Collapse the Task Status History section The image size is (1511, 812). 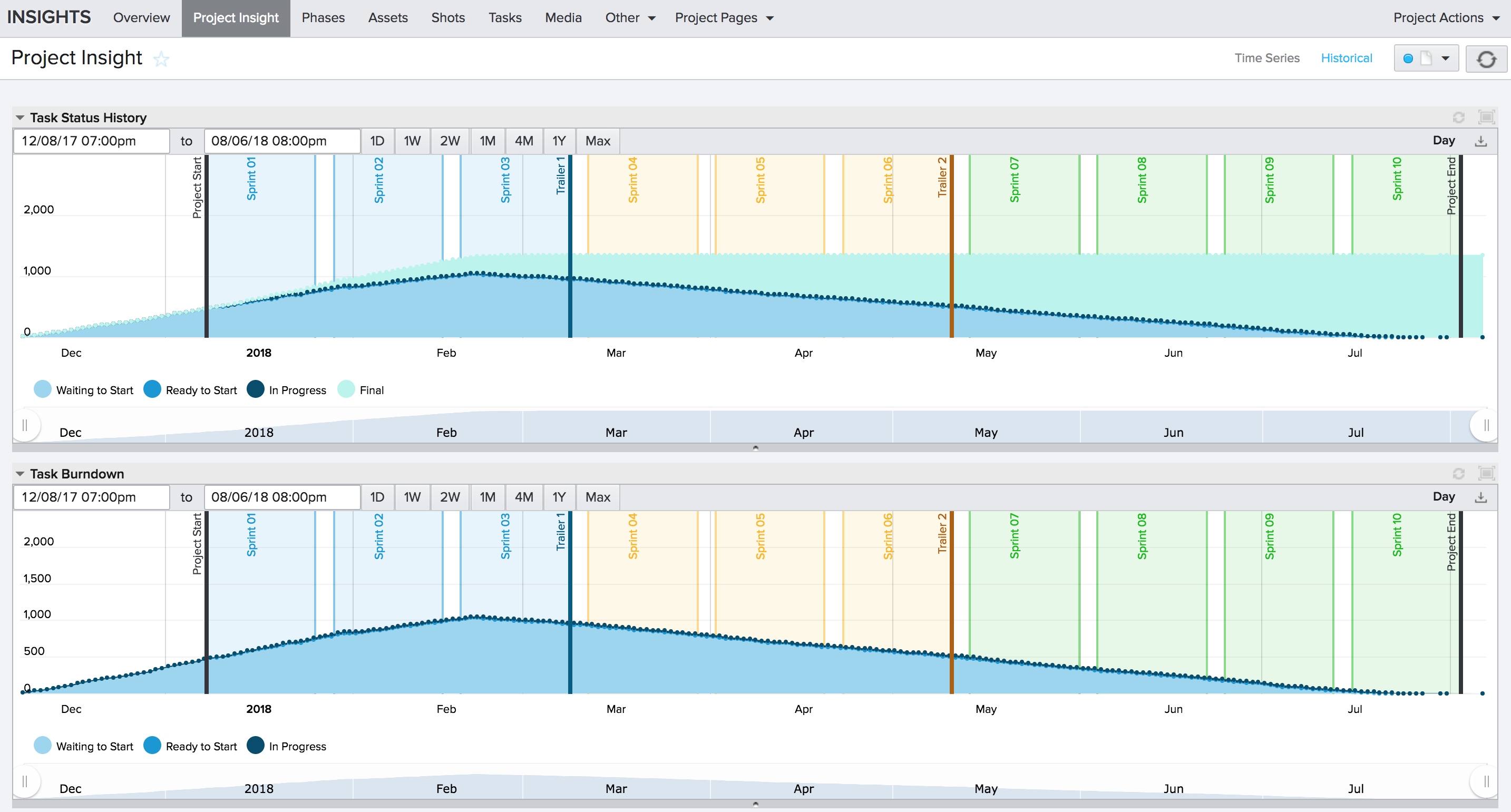coord(20,118)
